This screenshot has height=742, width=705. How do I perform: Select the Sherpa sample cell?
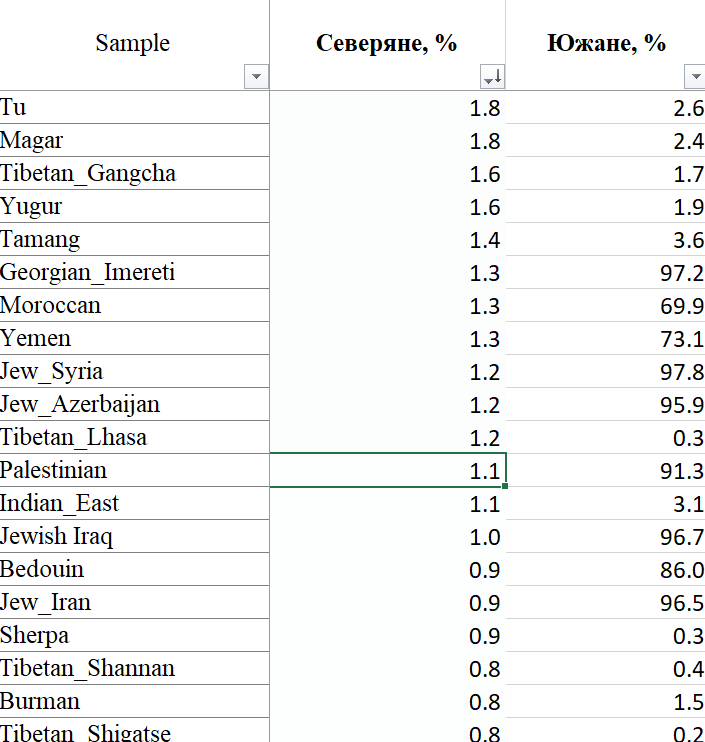[134, 635]
